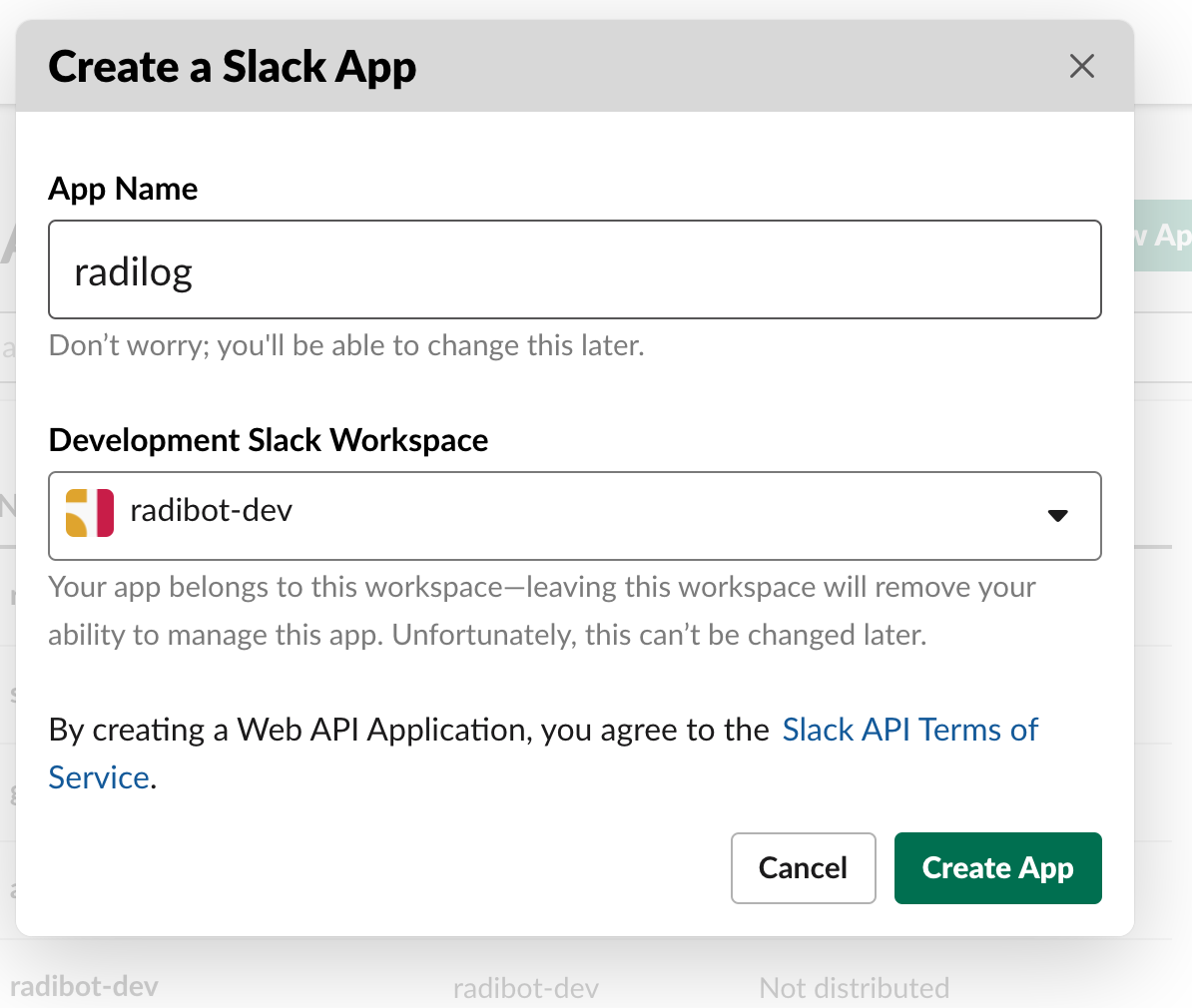This screenshot has width=1192, height=1008.
Task: Click the Development Slack Workspace label
Action: pyautogui.click(x=268, y=440)
